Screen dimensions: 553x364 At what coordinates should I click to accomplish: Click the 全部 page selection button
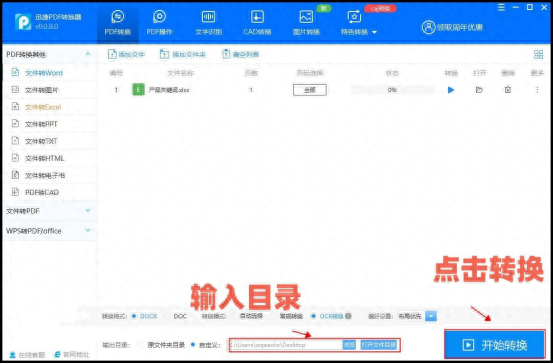pos(310,90)
